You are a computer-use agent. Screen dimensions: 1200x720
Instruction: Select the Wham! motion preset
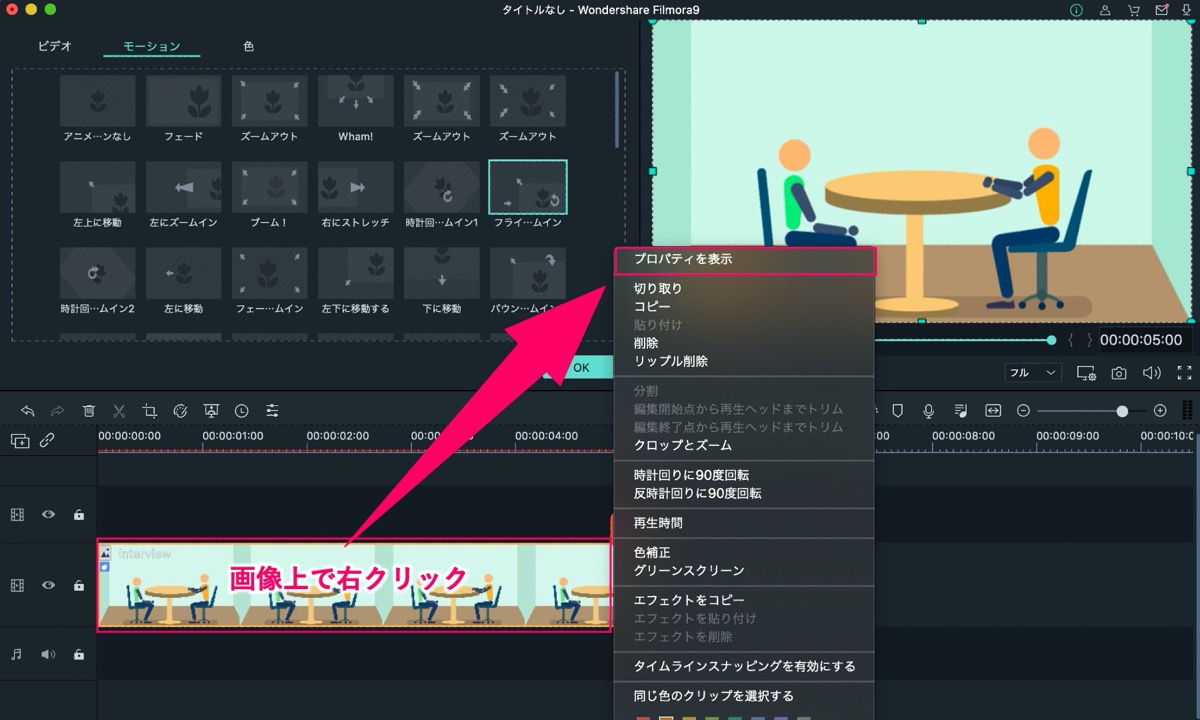coord(356,108)
